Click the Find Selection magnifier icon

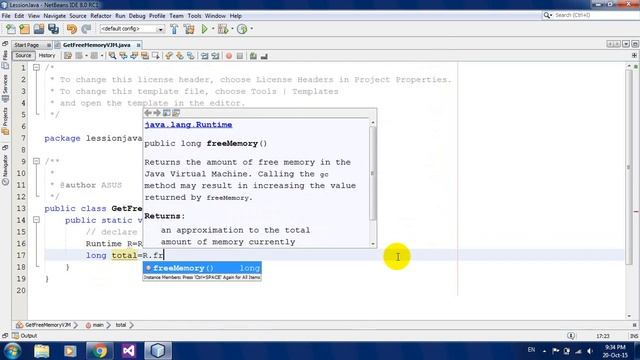coord(112,56)
